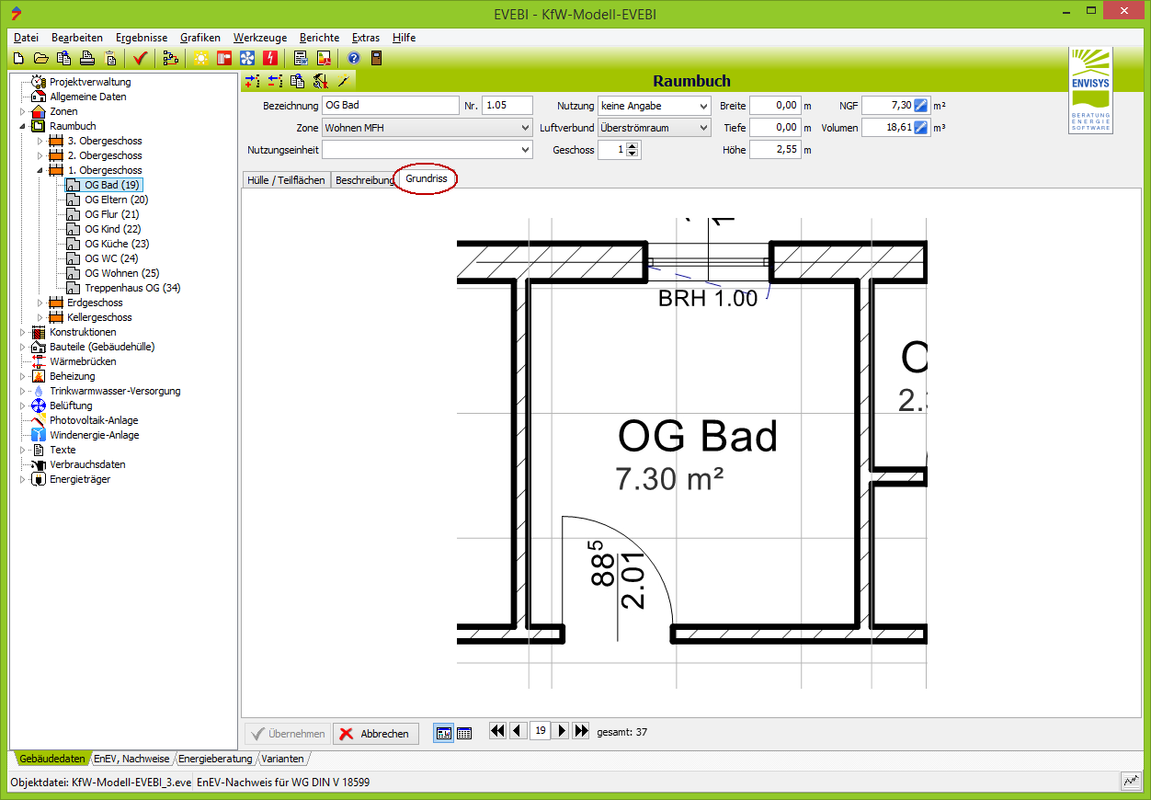This screenshot has width=1151, height=800.
Task: Select OG Küche (23) in the tree
Action: click(116, 243)
